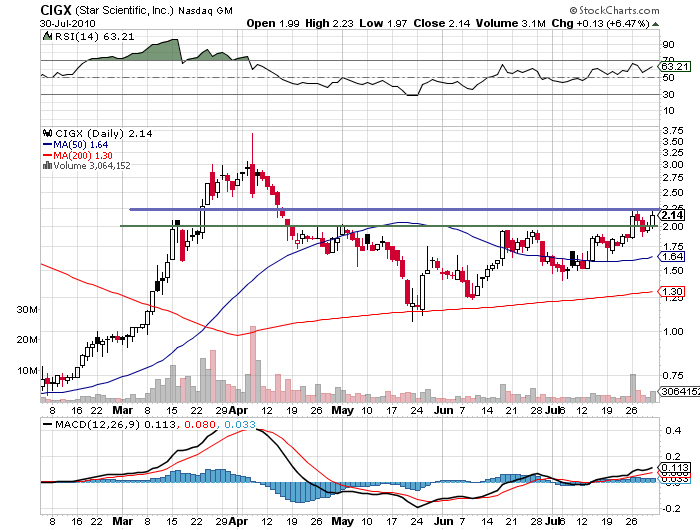The image size is (700, 530).
Task: Click the Low 1.97 value
Action: [383, 23]
